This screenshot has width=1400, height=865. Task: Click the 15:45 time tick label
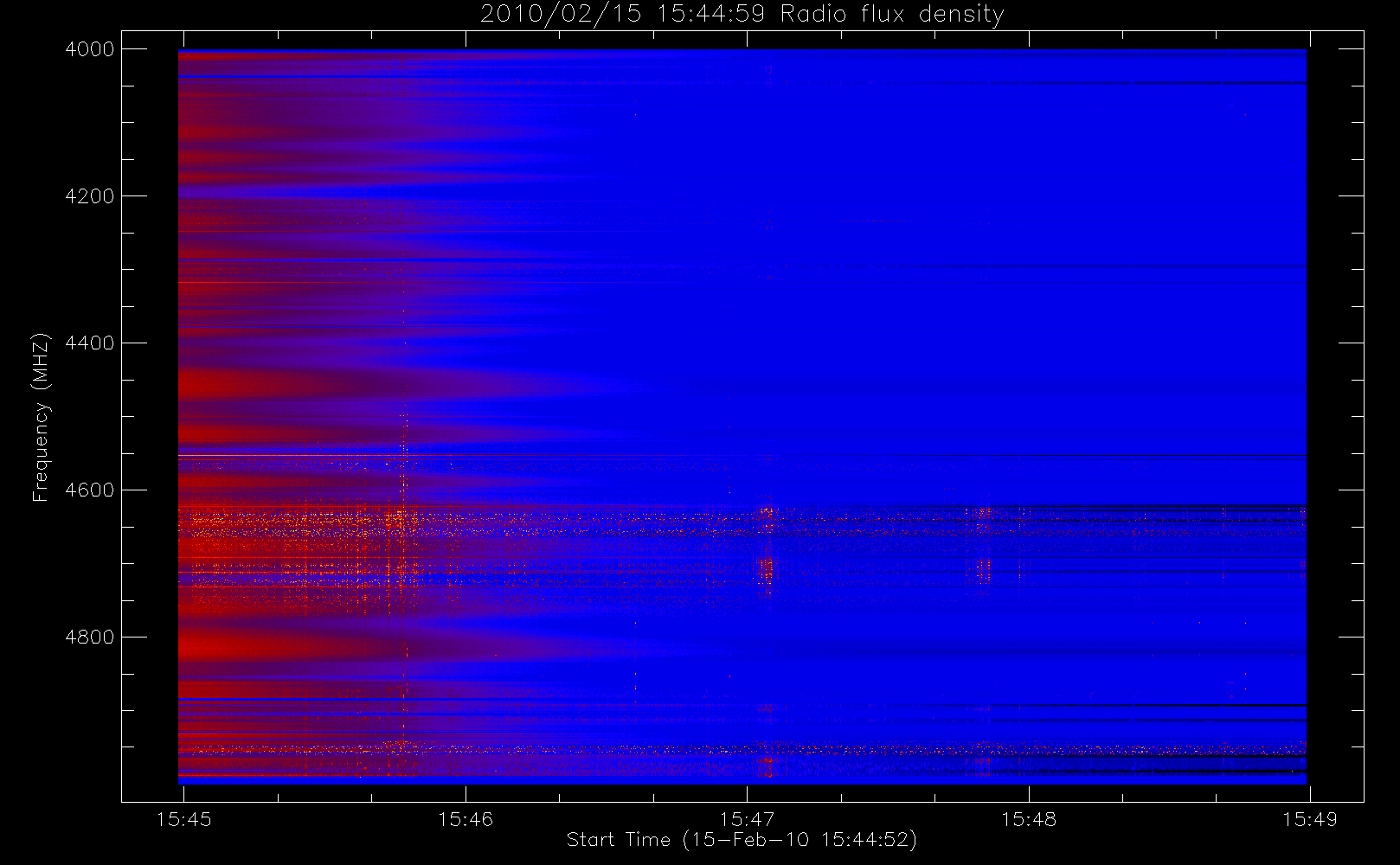point(183,819)
